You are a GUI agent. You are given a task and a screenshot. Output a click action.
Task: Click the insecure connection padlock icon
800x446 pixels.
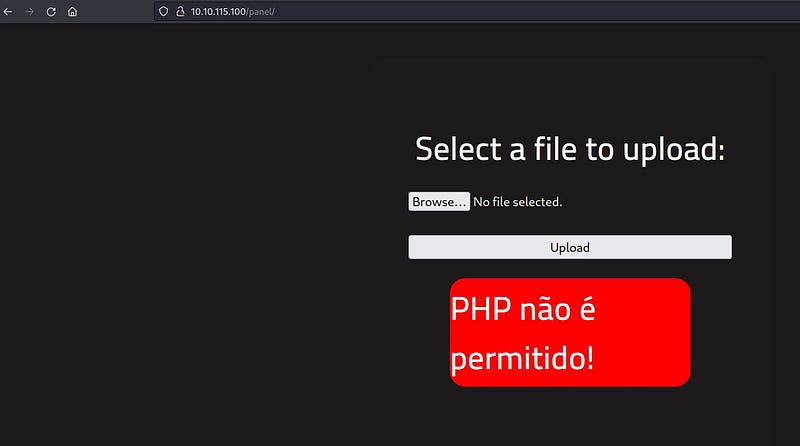point(180,11)
